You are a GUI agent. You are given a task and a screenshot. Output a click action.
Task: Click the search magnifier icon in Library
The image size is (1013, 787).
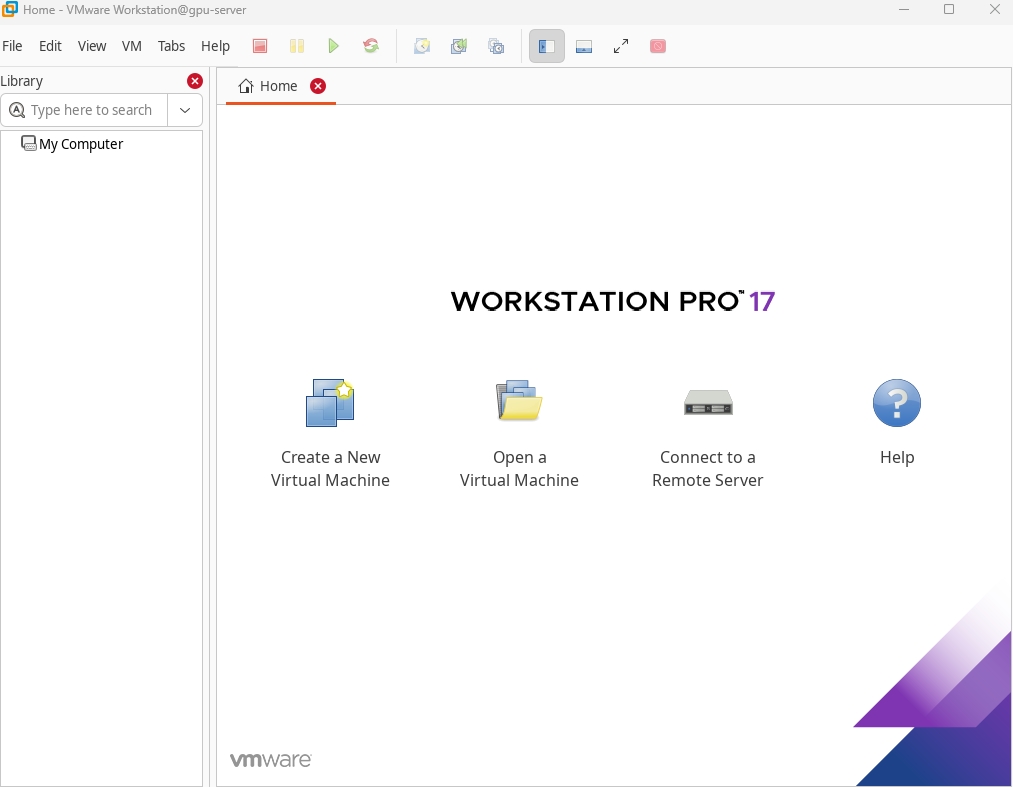click(x=17, y=110)
